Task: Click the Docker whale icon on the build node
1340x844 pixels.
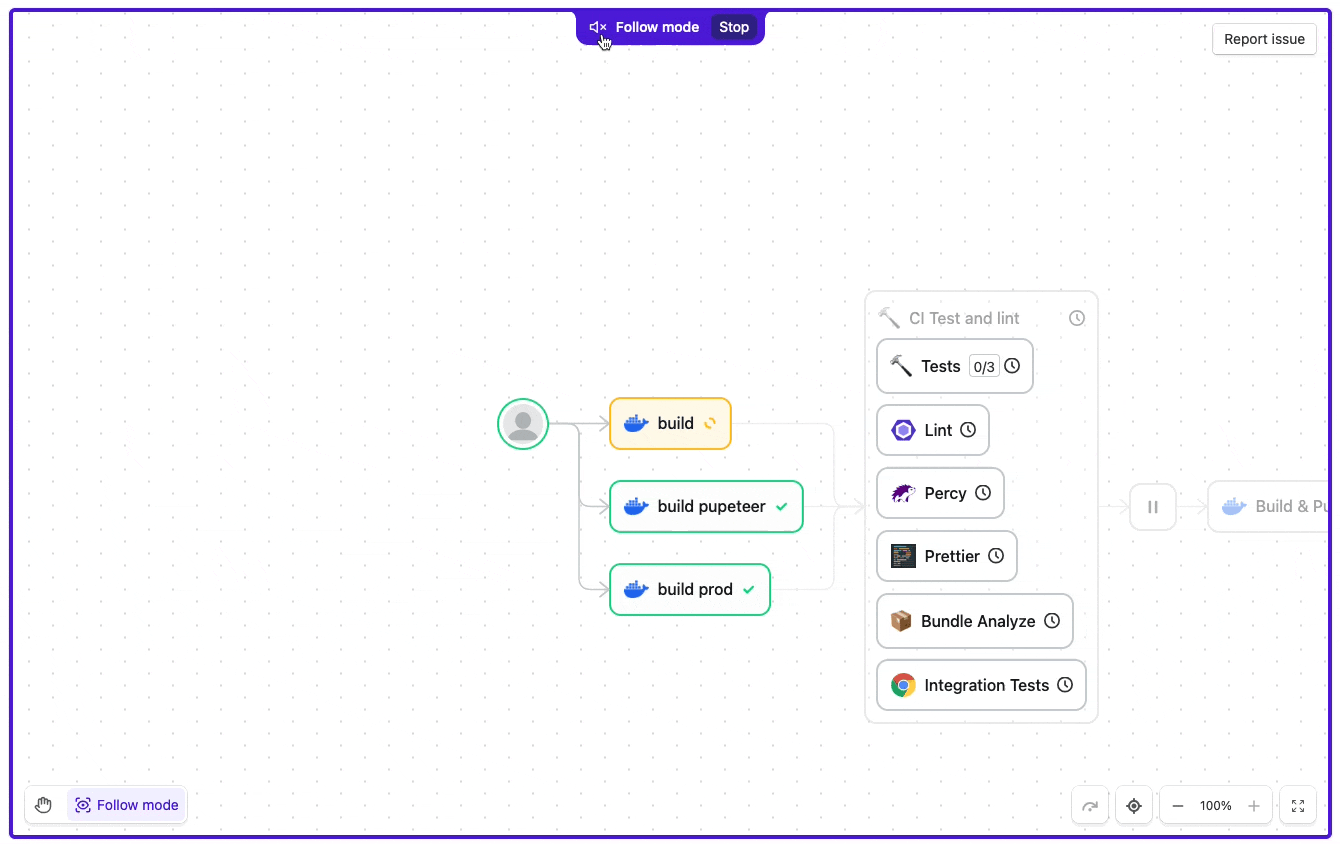Action: (635, 423)
